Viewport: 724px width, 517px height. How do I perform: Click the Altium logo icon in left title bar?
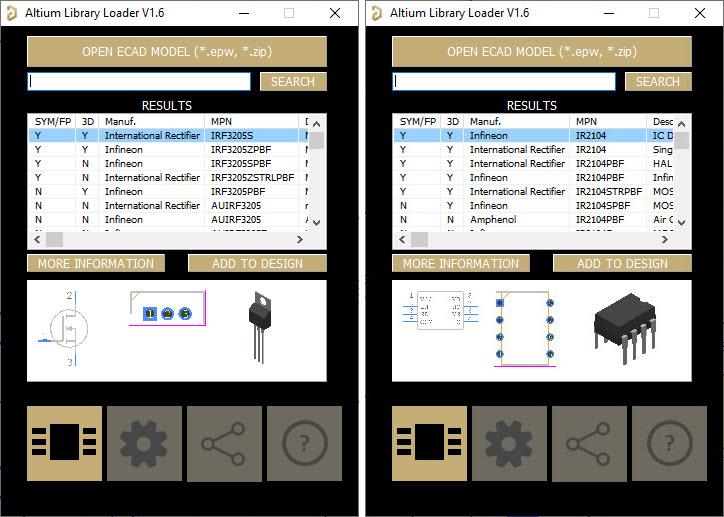pos(12,13)
